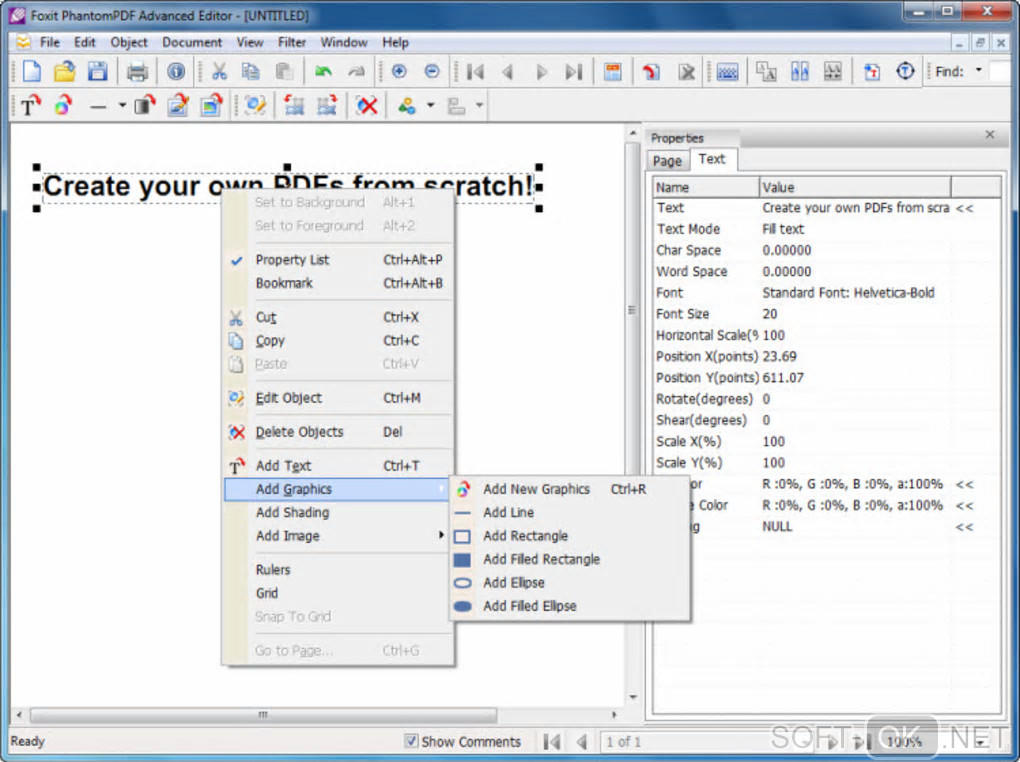
Task: Click the Undo arrow icon
Action: (x=323, y=71)
